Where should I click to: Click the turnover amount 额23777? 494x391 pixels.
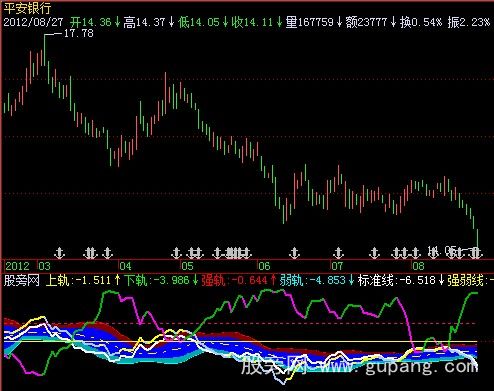click(367, 22)
